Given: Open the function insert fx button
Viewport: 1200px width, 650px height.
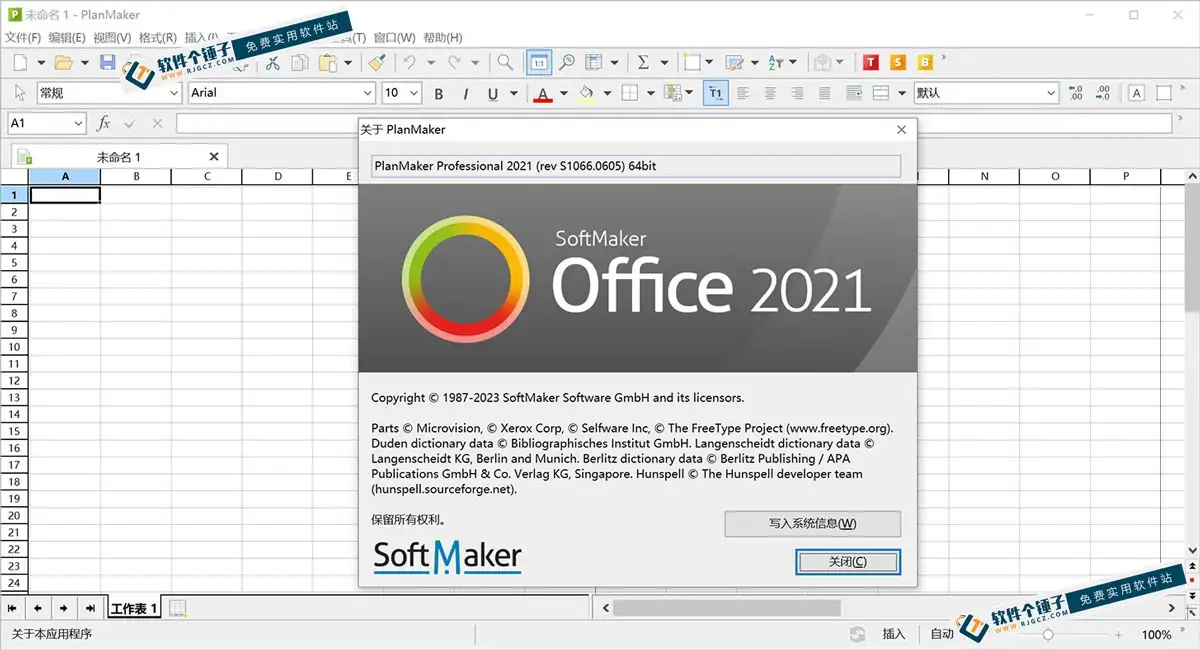Looking at the screenshot, I should (103, 123).
